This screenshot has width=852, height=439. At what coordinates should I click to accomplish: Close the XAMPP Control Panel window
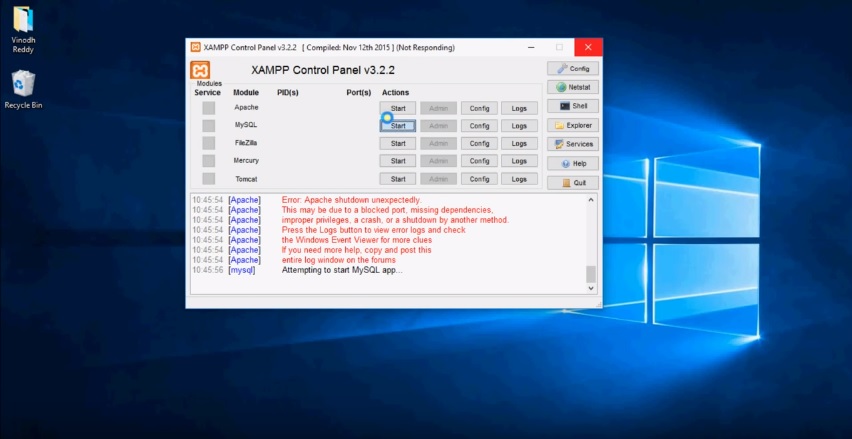tap(588, 47)
